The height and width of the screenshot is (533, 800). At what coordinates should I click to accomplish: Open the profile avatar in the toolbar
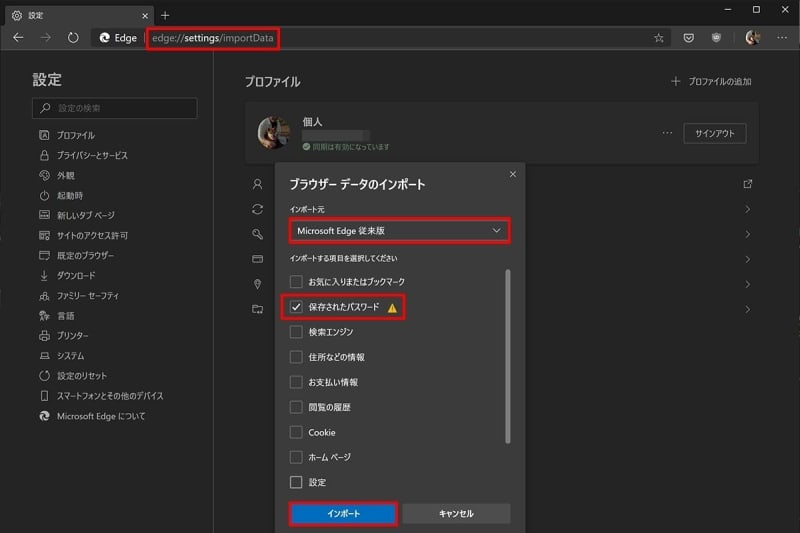tap(753, 38)
